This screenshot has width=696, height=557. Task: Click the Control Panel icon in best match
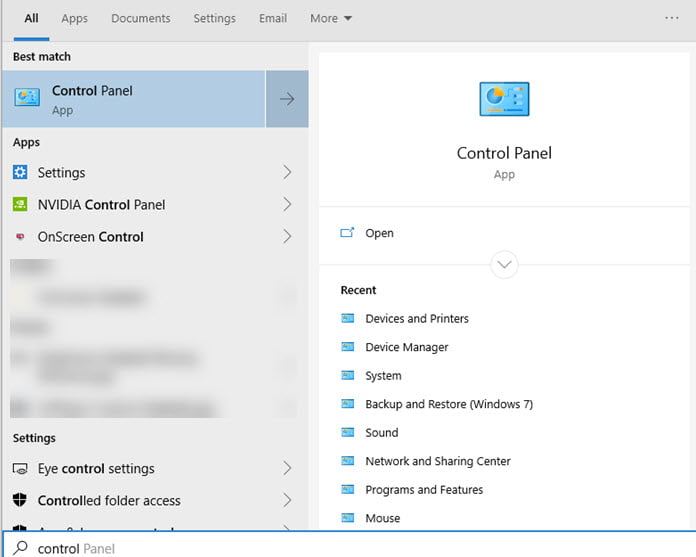(27, 97)
